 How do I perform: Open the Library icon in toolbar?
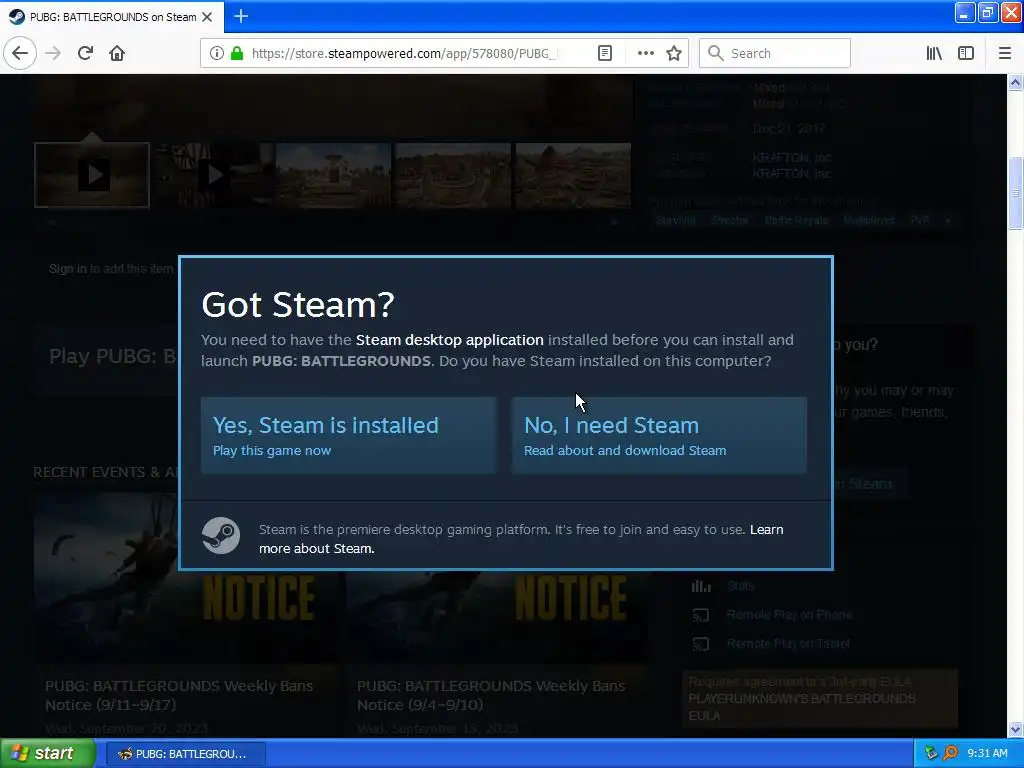[x=934, y=53]
